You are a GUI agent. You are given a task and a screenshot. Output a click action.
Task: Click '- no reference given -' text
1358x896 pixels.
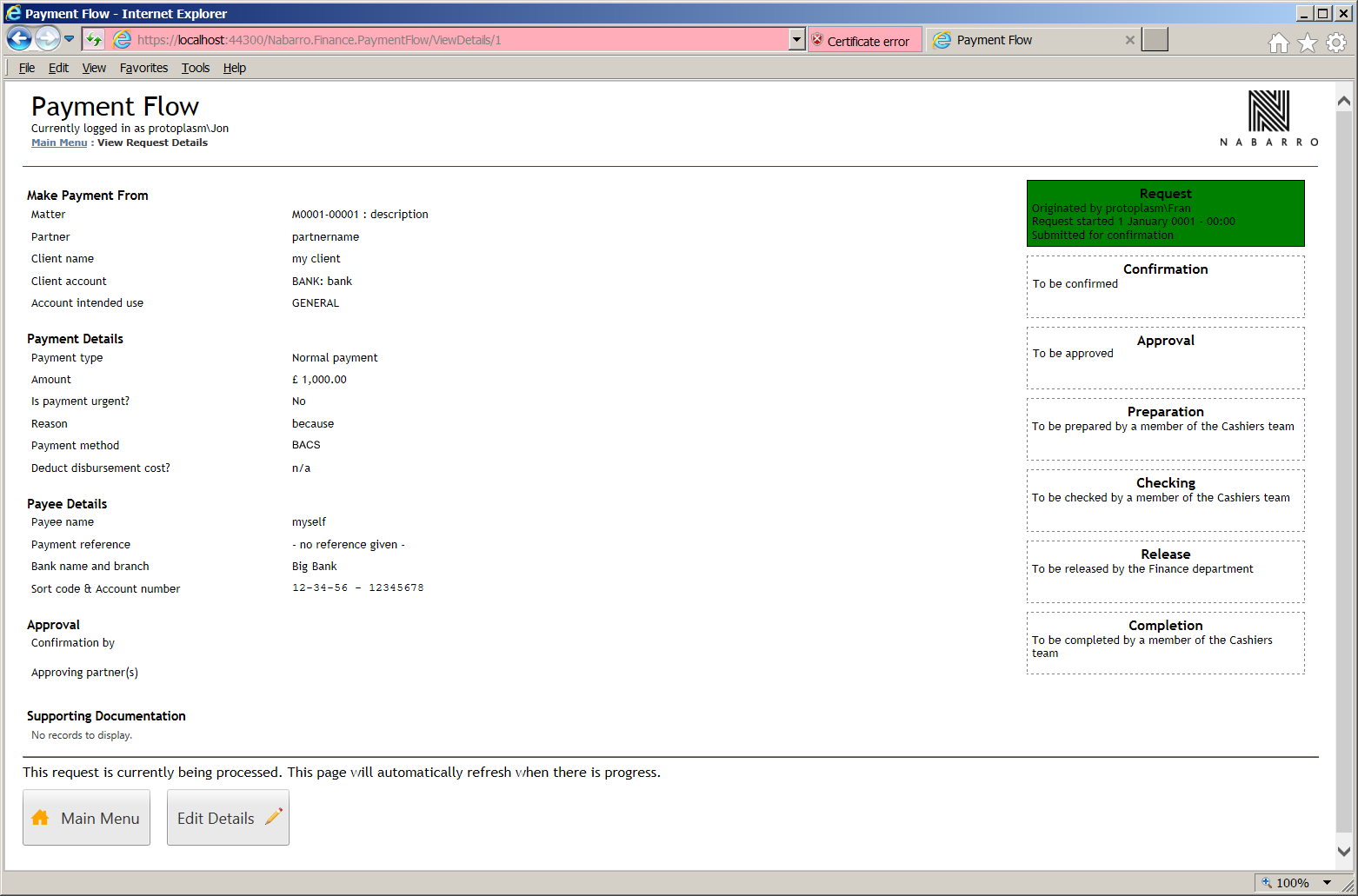(x=349, y=545)
